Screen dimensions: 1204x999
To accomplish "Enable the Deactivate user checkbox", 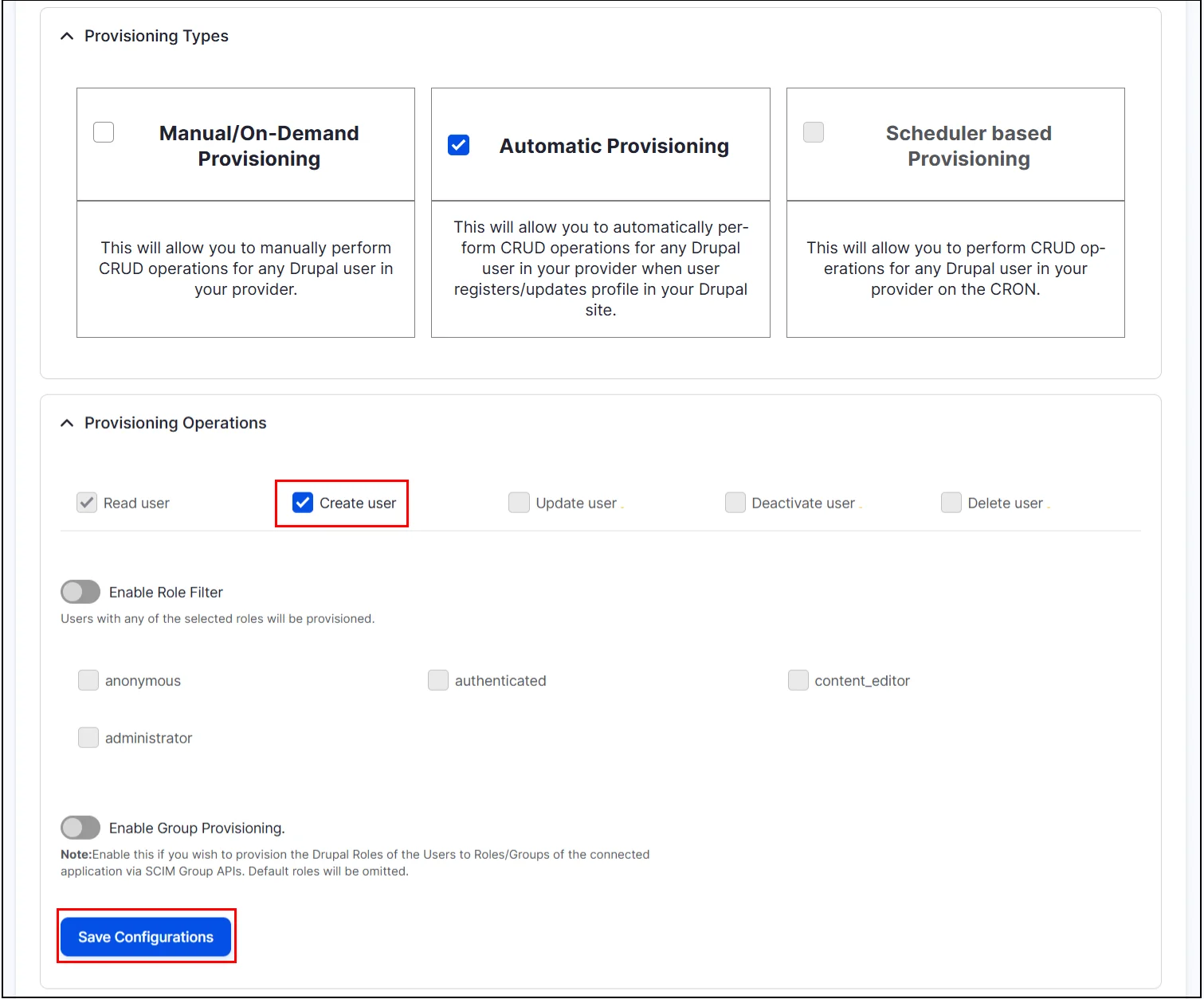I will click(735, 503).
